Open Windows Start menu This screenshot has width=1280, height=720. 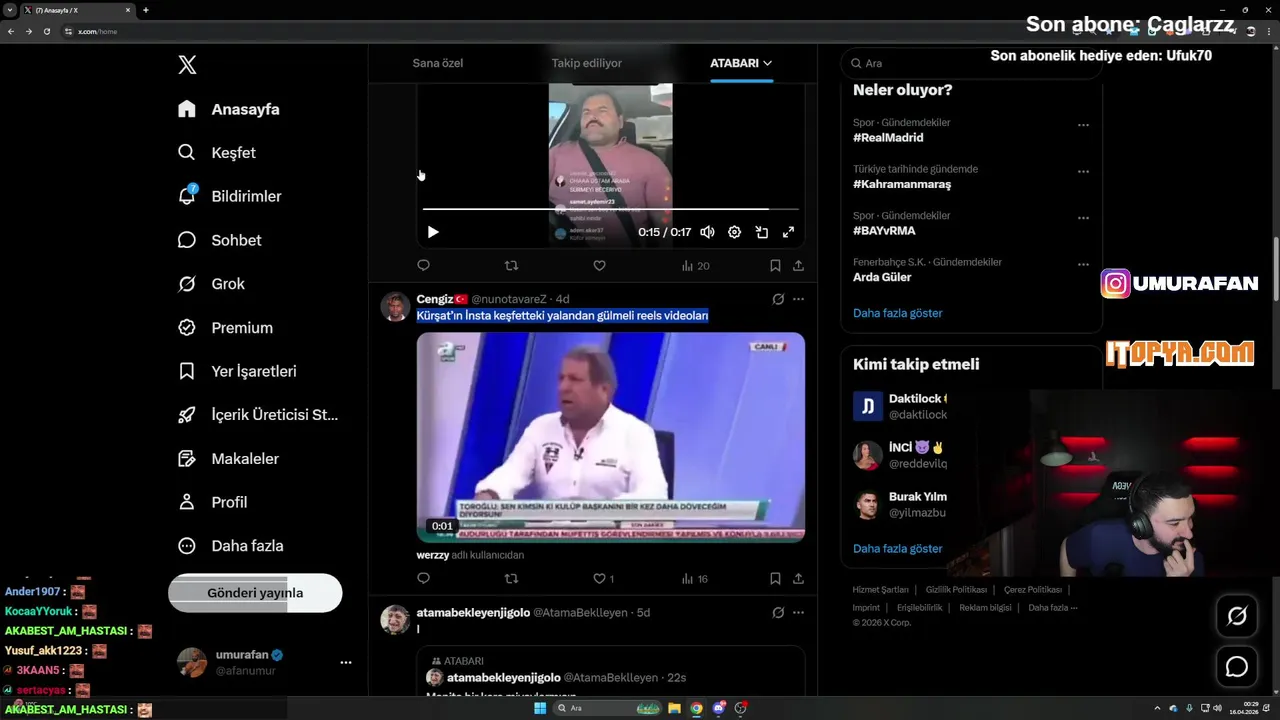pos(540,708)
